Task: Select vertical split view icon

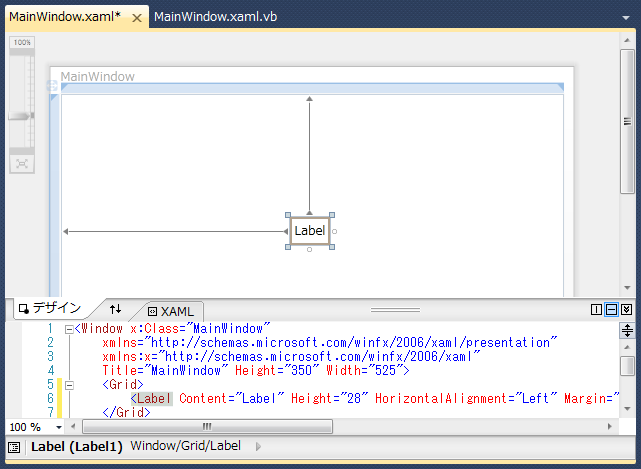Action: pyautogui.click(x=596, y=310)
